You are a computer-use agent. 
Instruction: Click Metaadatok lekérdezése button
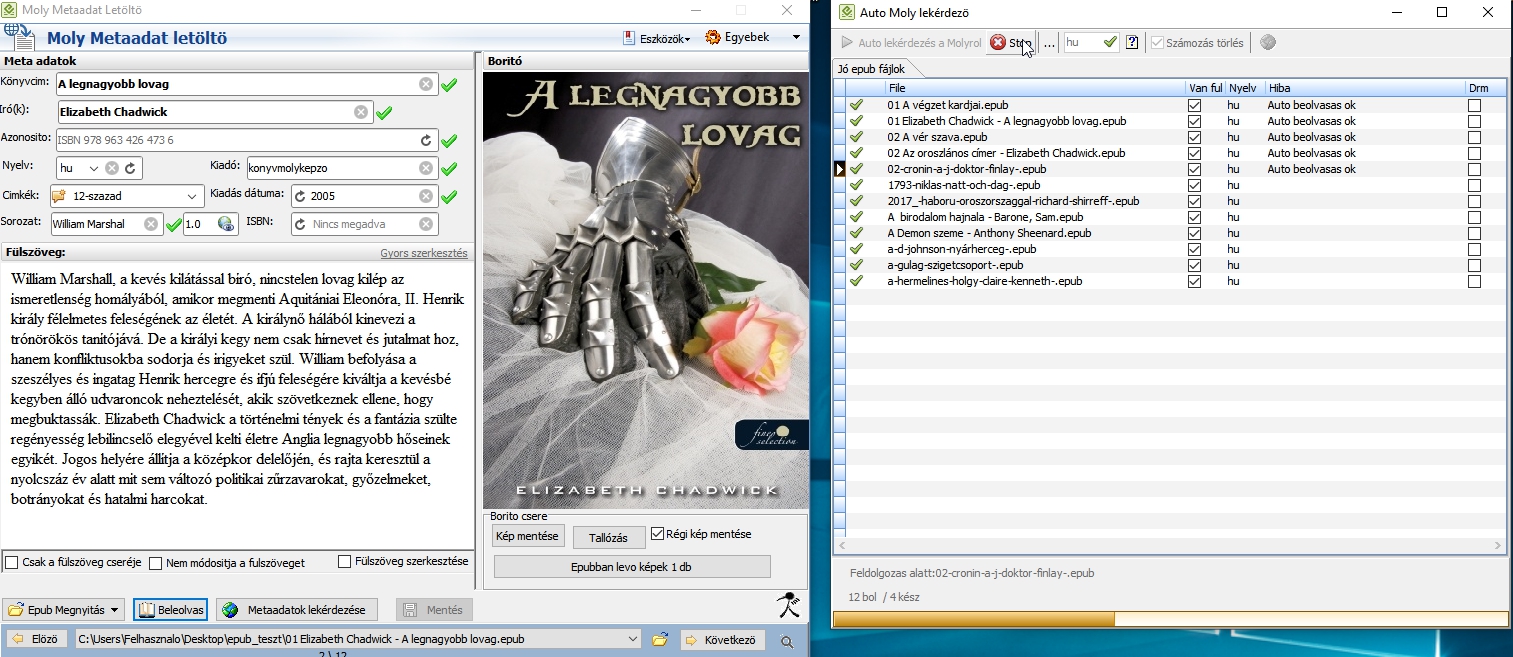[297, 610]
